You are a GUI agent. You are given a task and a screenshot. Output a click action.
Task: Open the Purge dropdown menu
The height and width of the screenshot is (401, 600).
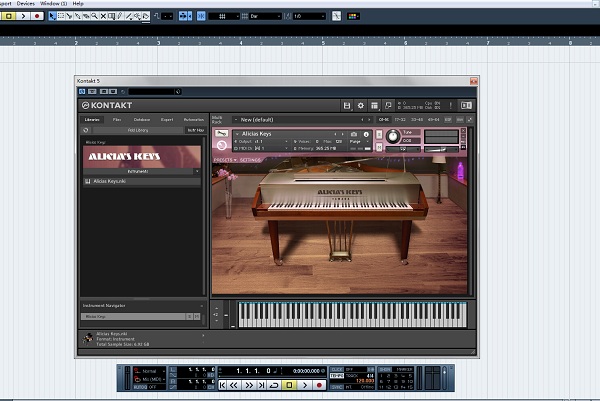359,142
